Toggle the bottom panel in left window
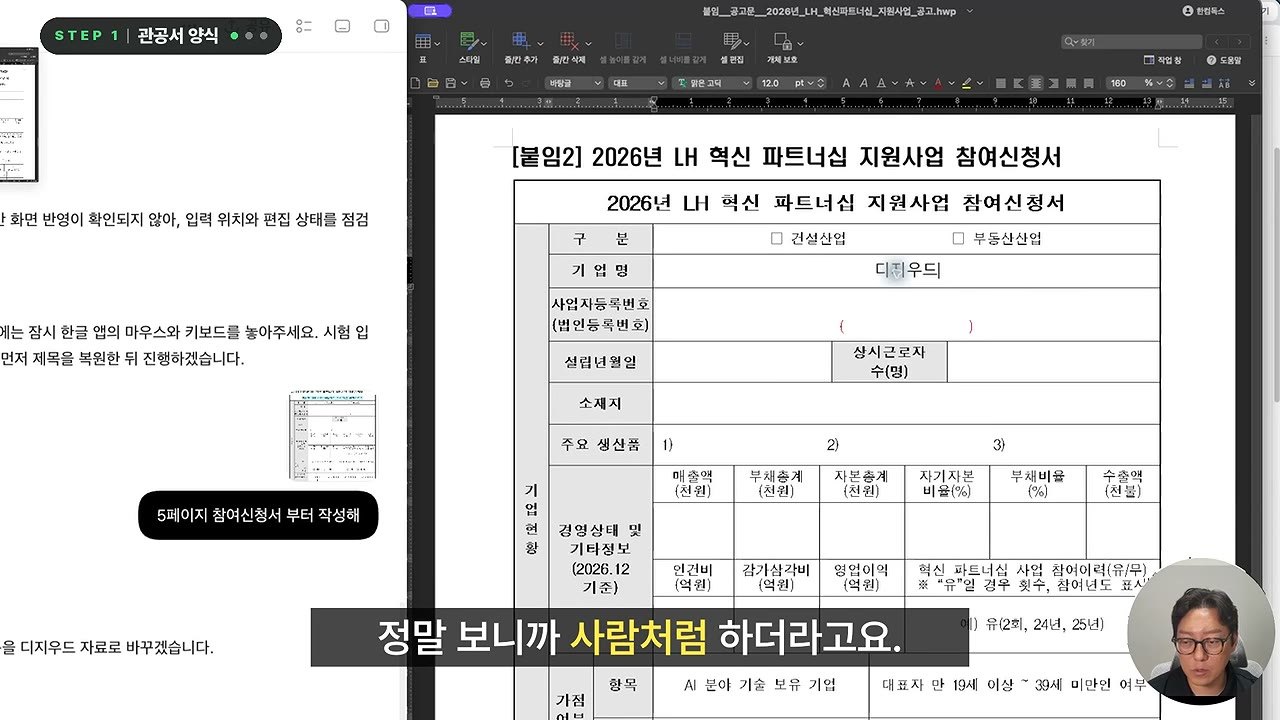Viewport: 1280px width, 720px height. [x=342, y=26]
